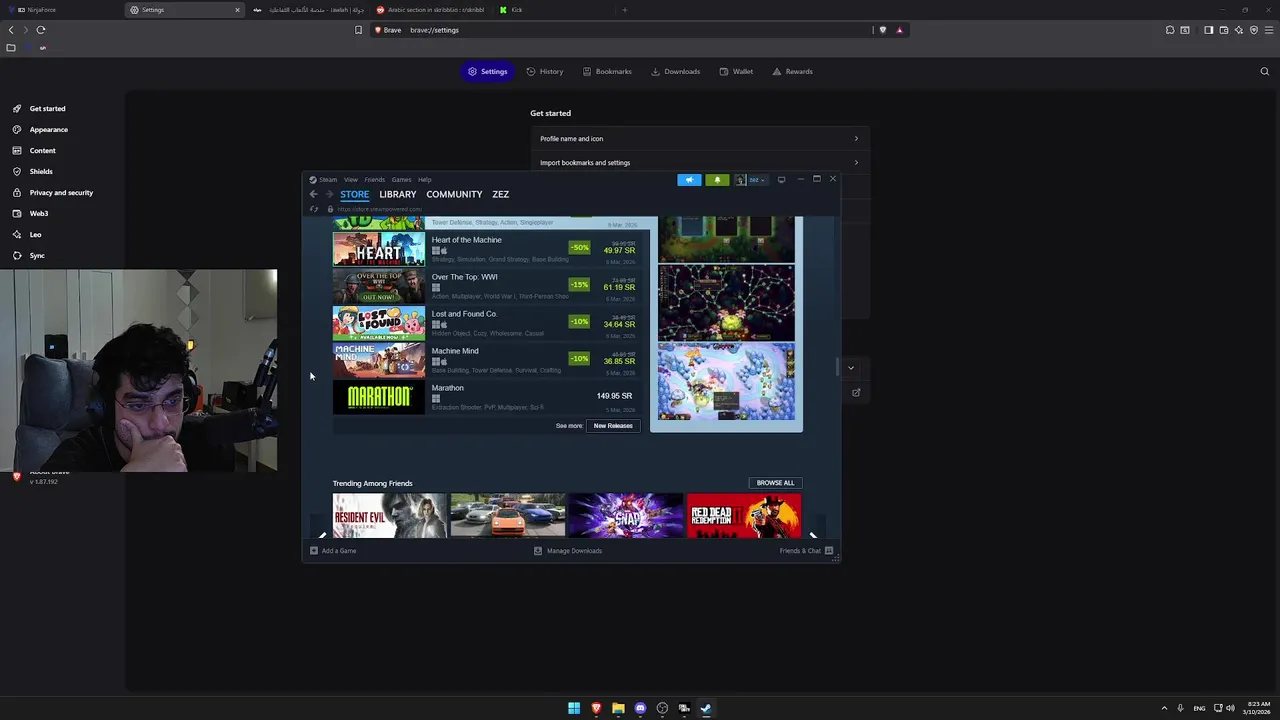Open the Heart of the Machine game row
The width and height of the screenshot is (1280, 720).
coord(491,248)
